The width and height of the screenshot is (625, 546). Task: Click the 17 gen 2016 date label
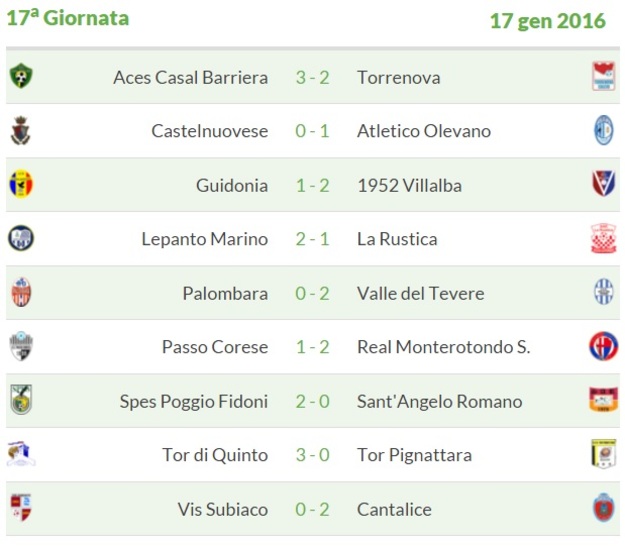pos(548,21)
